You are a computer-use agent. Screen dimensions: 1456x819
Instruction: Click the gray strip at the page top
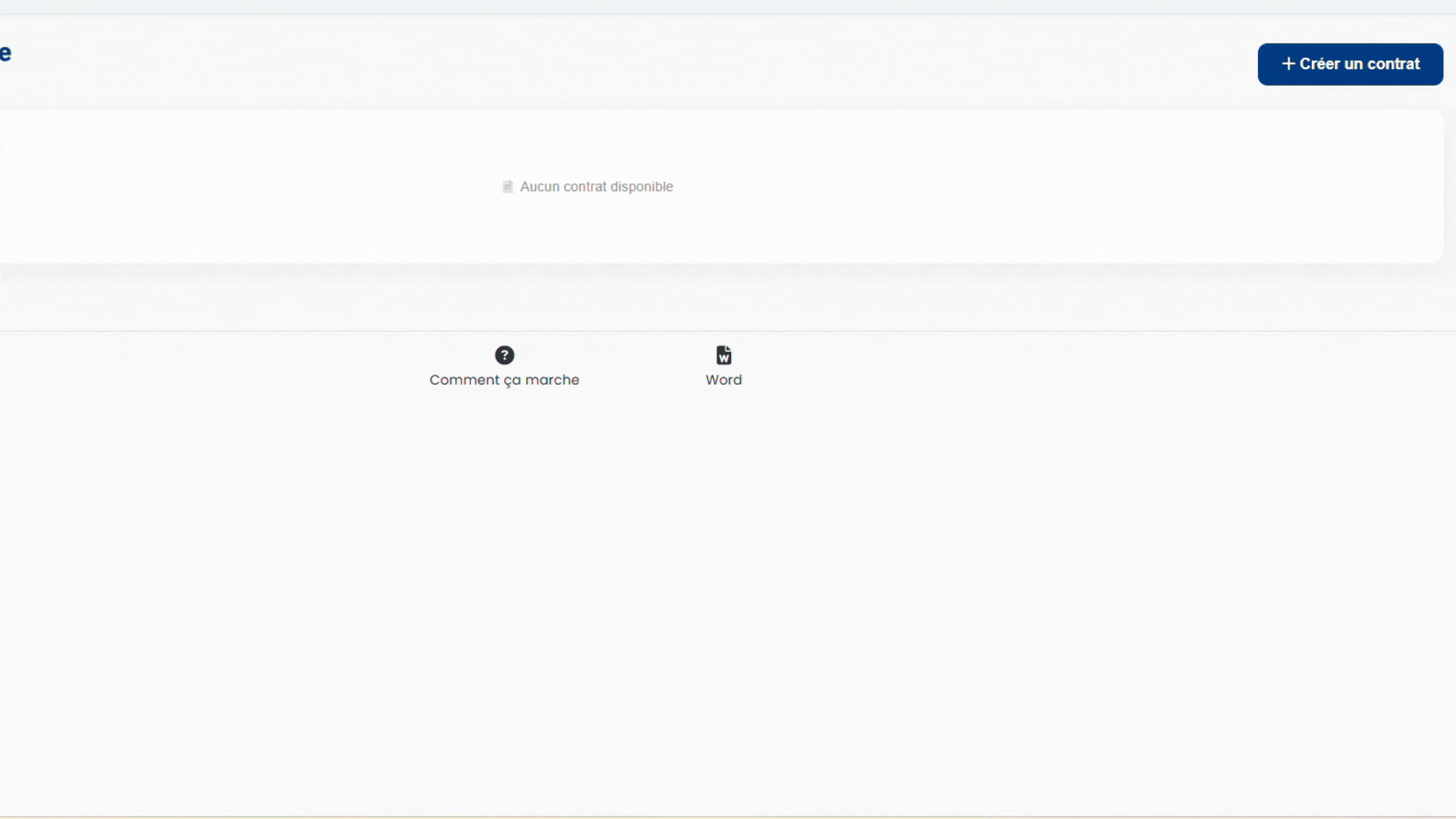coord(728,7)
